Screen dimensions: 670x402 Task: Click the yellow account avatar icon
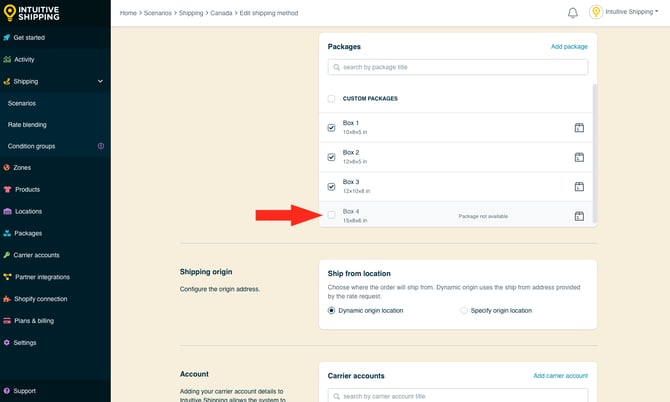596,12
